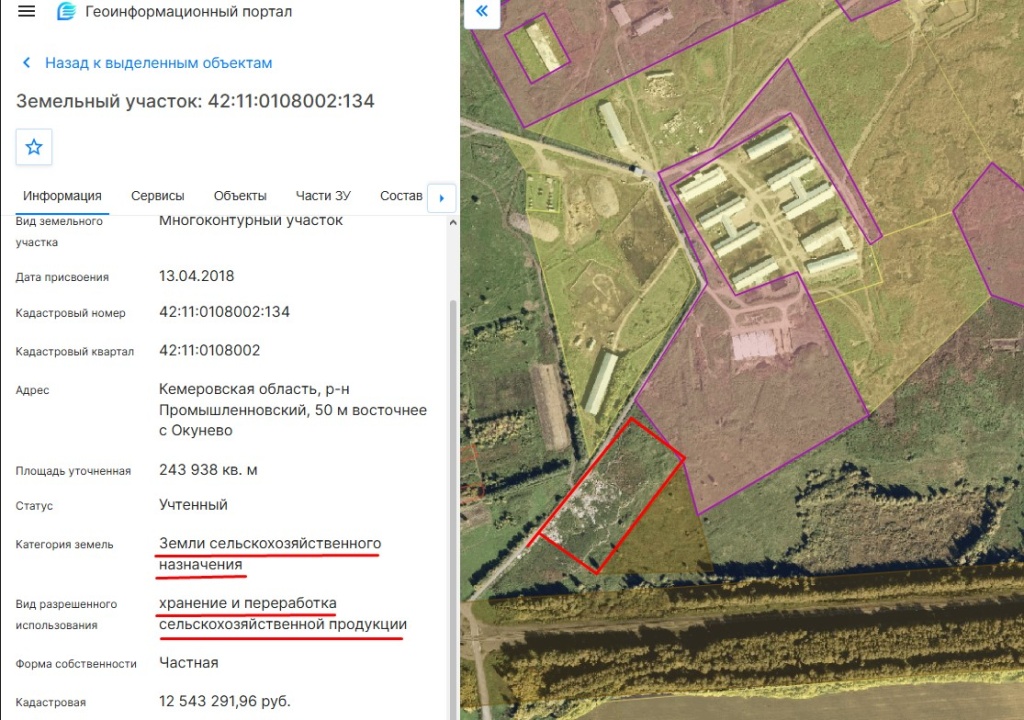Click the Геоинформационный портал logo icon
Image resolution: width=1024 pixels, height=720 pixels.
click(66, 11)
